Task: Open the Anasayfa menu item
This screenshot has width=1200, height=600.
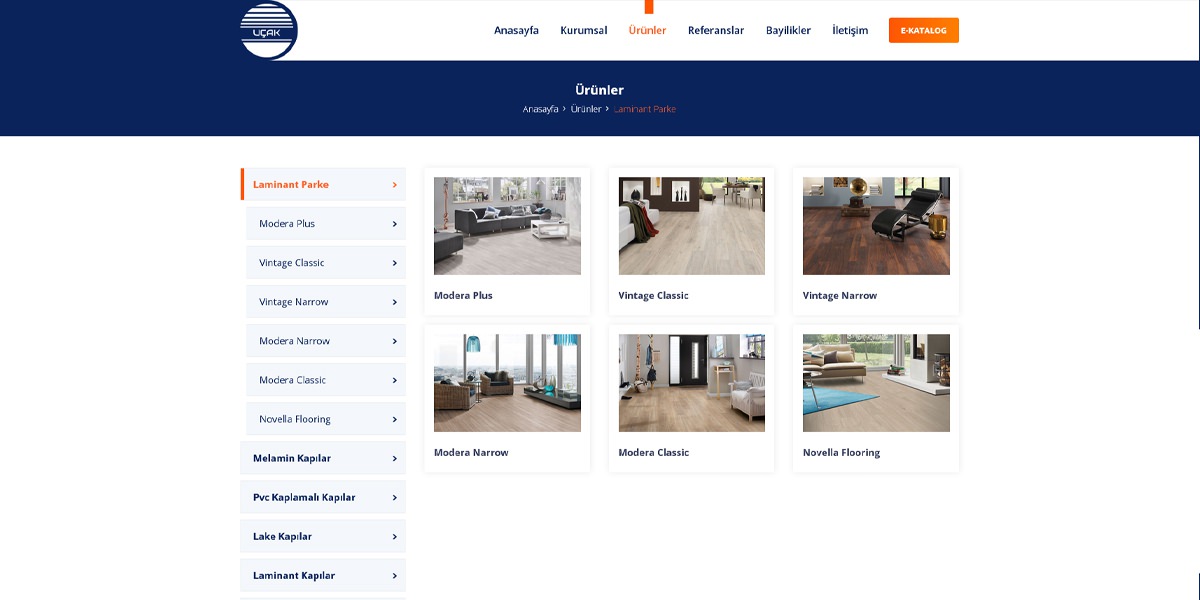Action: coord(516,30)
